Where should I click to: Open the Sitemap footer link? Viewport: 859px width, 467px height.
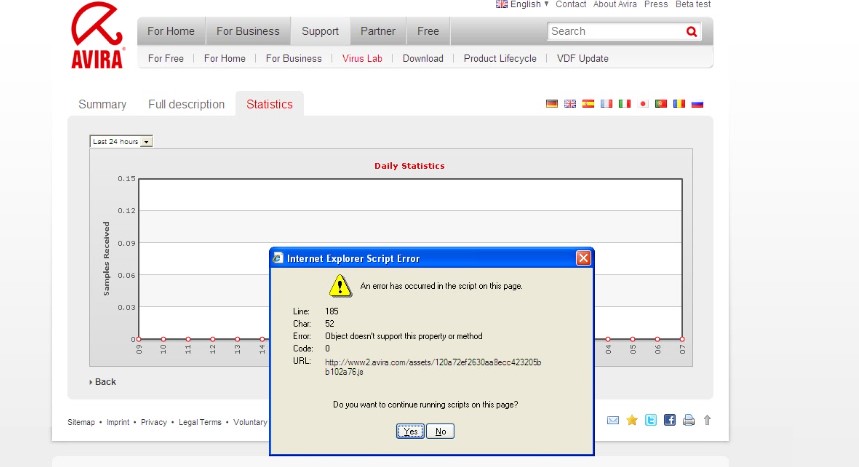[81, 422]
